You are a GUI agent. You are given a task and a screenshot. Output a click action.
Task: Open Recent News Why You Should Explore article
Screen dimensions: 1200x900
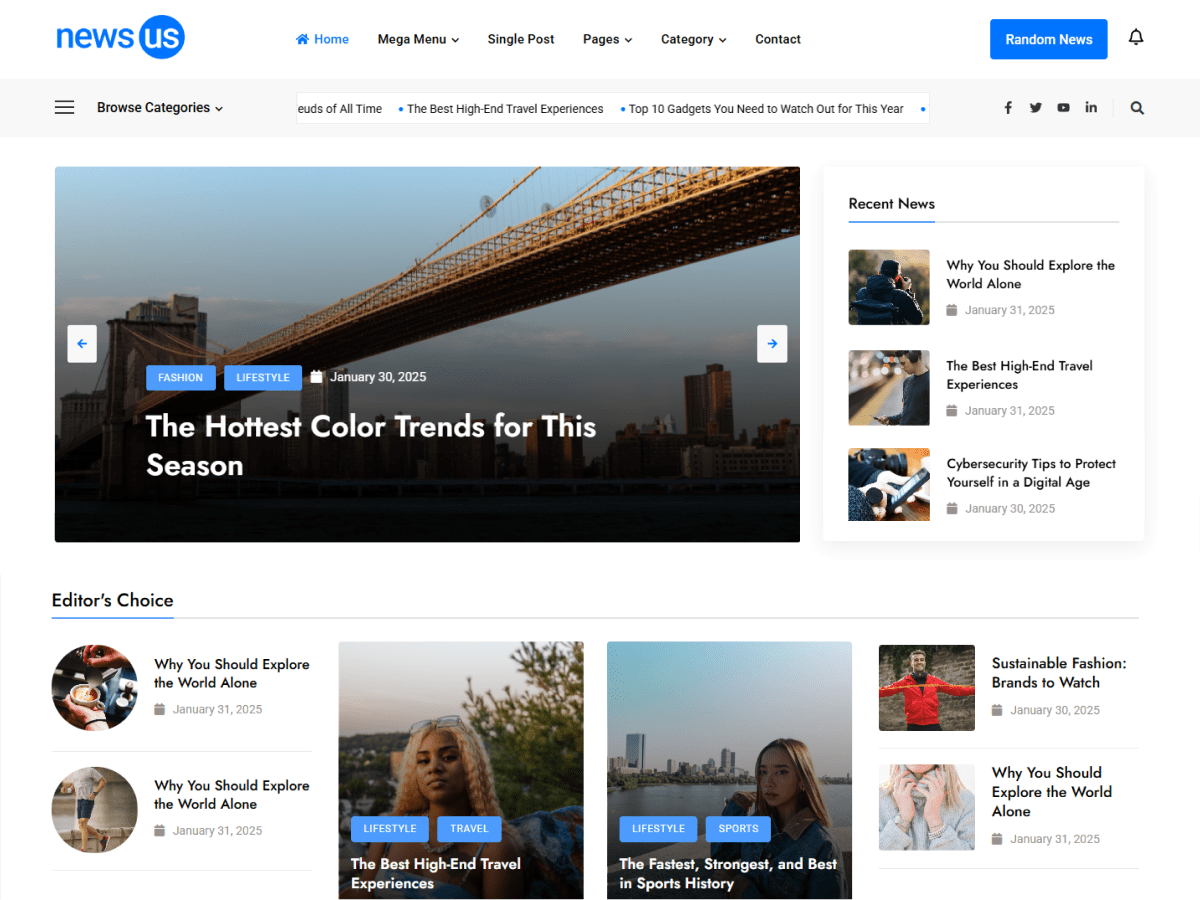[1031, 274]
